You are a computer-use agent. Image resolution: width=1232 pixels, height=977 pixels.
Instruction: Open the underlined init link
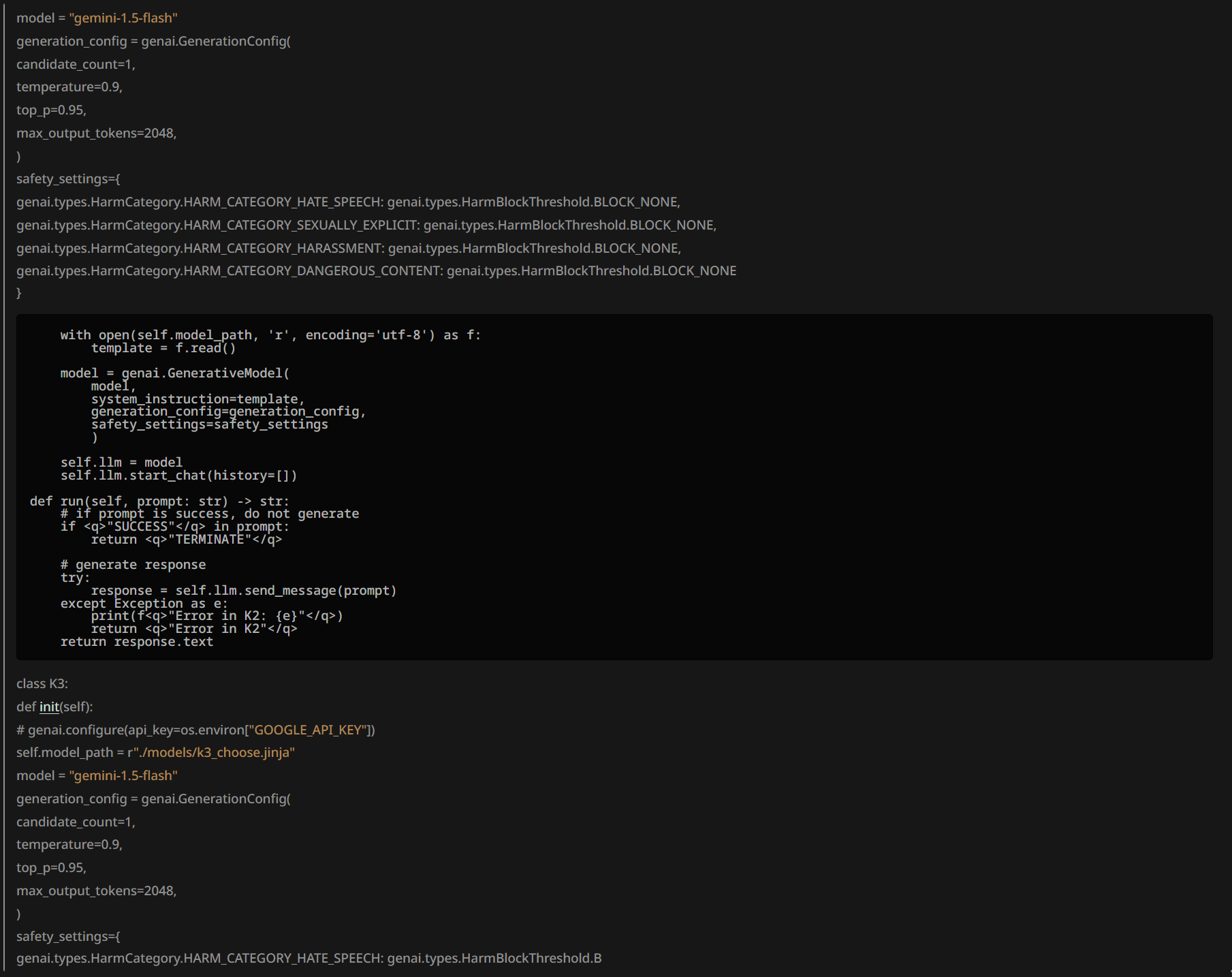(x=49, y=707)
